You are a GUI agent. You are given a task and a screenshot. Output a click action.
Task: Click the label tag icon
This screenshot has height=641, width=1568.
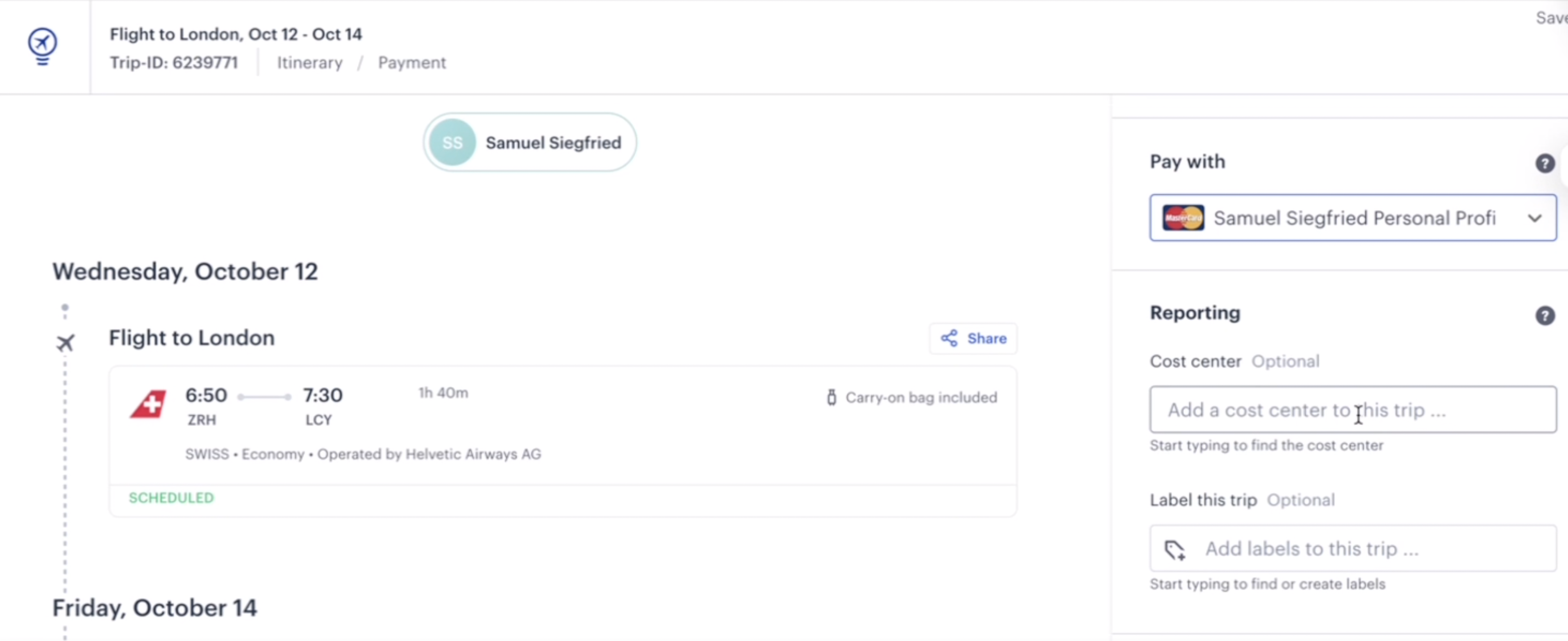[1174, 550]
